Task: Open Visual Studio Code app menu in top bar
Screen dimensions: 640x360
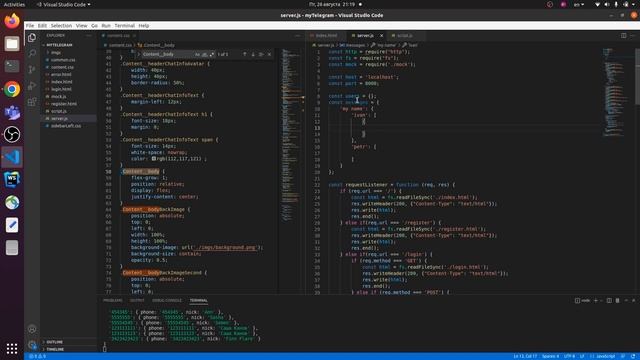Action: pyautogui.click(x=64, y=4)
